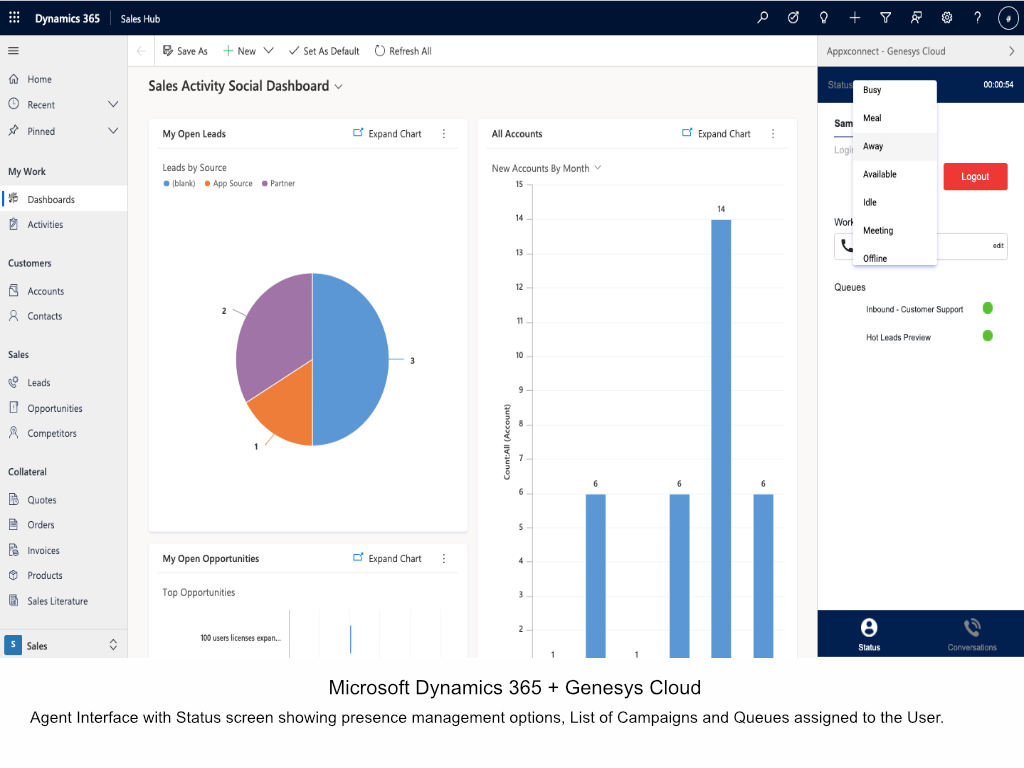Toggle Hot Leads Preview queue indicator
The width and height of the screenshot is (1024, 768).
987,336
